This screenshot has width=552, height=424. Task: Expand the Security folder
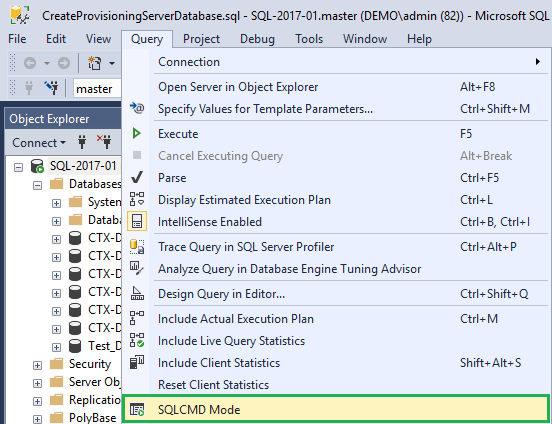click(x=37, y=365)
